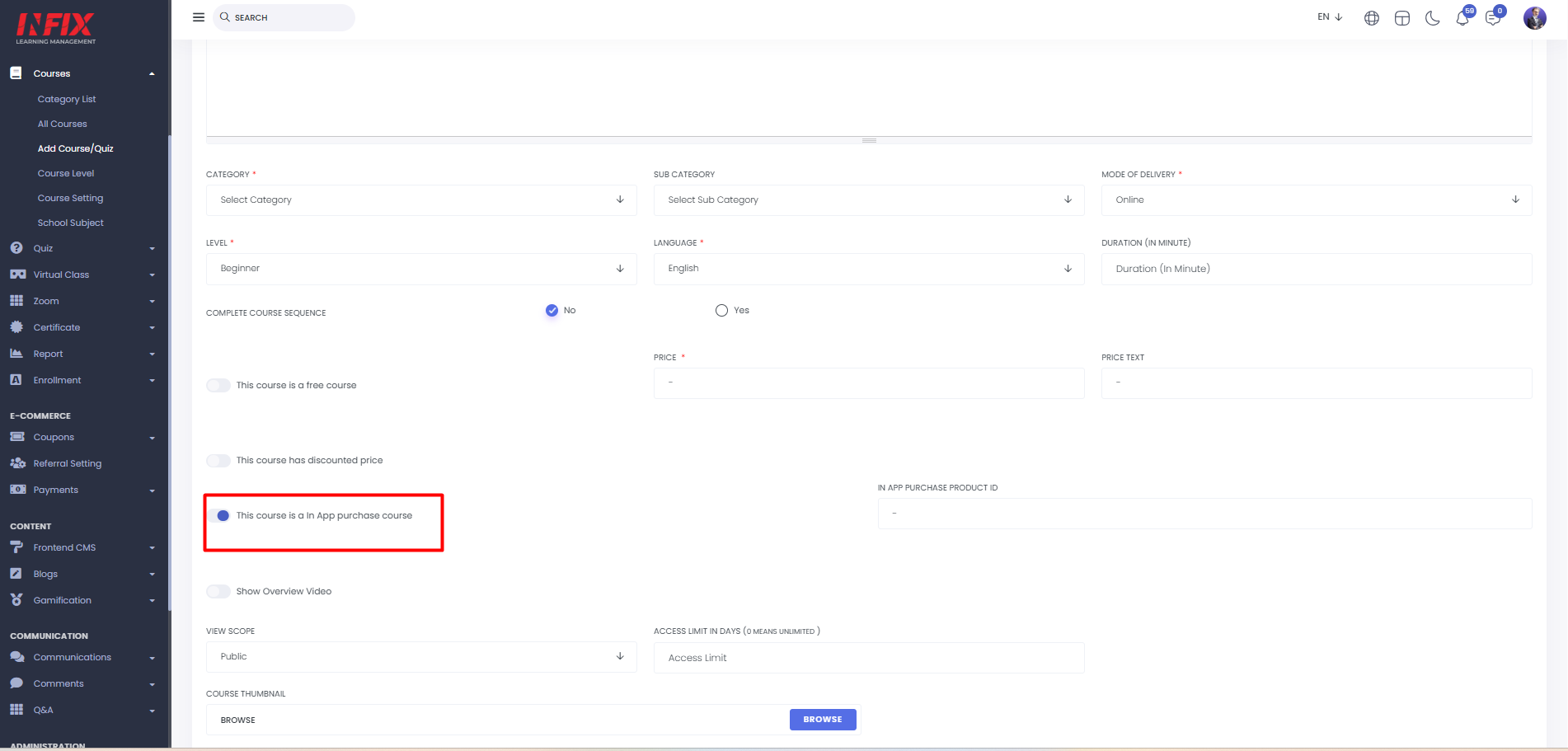Viewport: 1568px width, 751px height.
Task: Click the Comments bubble icon
Action: tap(16, 683)
